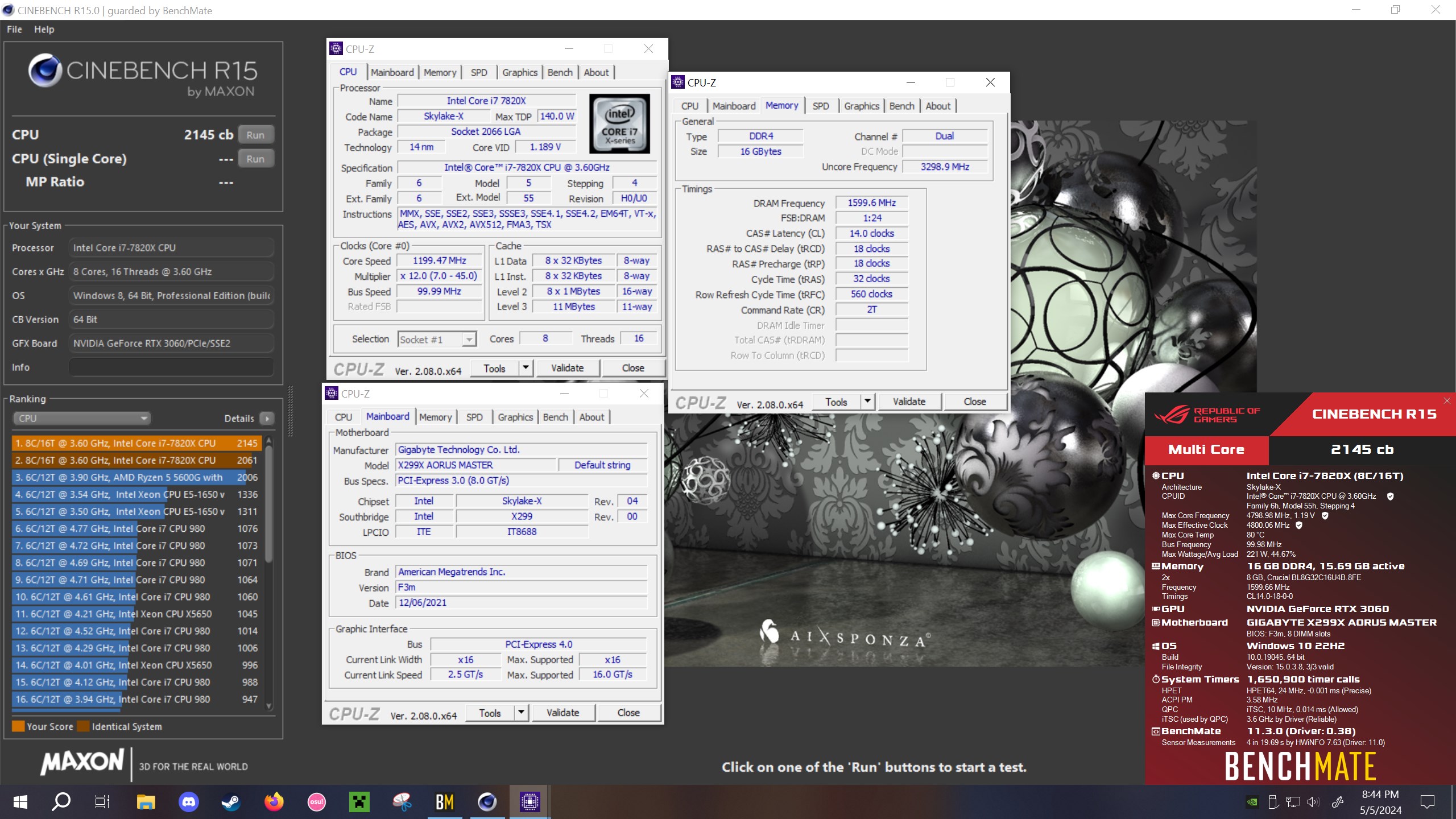Click verified shield beside Max Core Frequency
This screenshot has height=819, width=1456.
pyautogui.click(x=1325, y=516)
